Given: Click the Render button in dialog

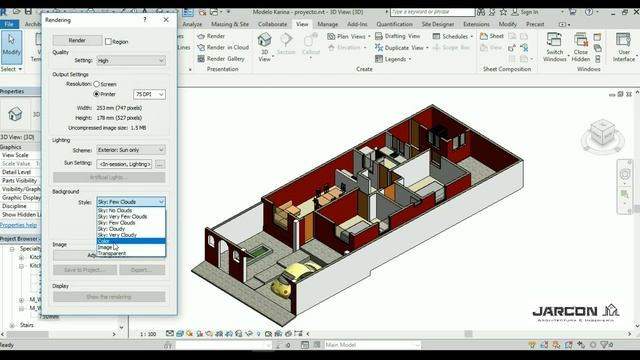Looking at the screenshot, I should click(77, 40).
